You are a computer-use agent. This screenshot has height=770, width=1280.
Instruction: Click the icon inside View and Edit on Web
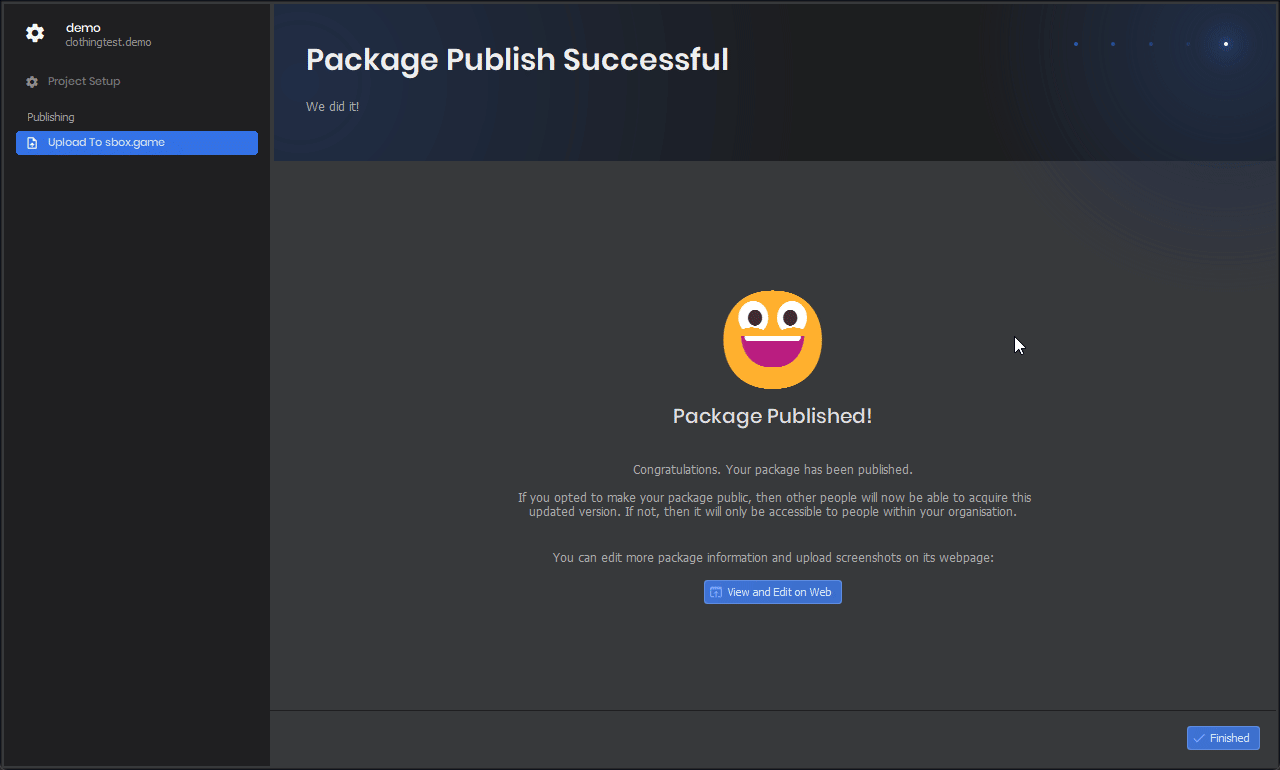point(715,592)
